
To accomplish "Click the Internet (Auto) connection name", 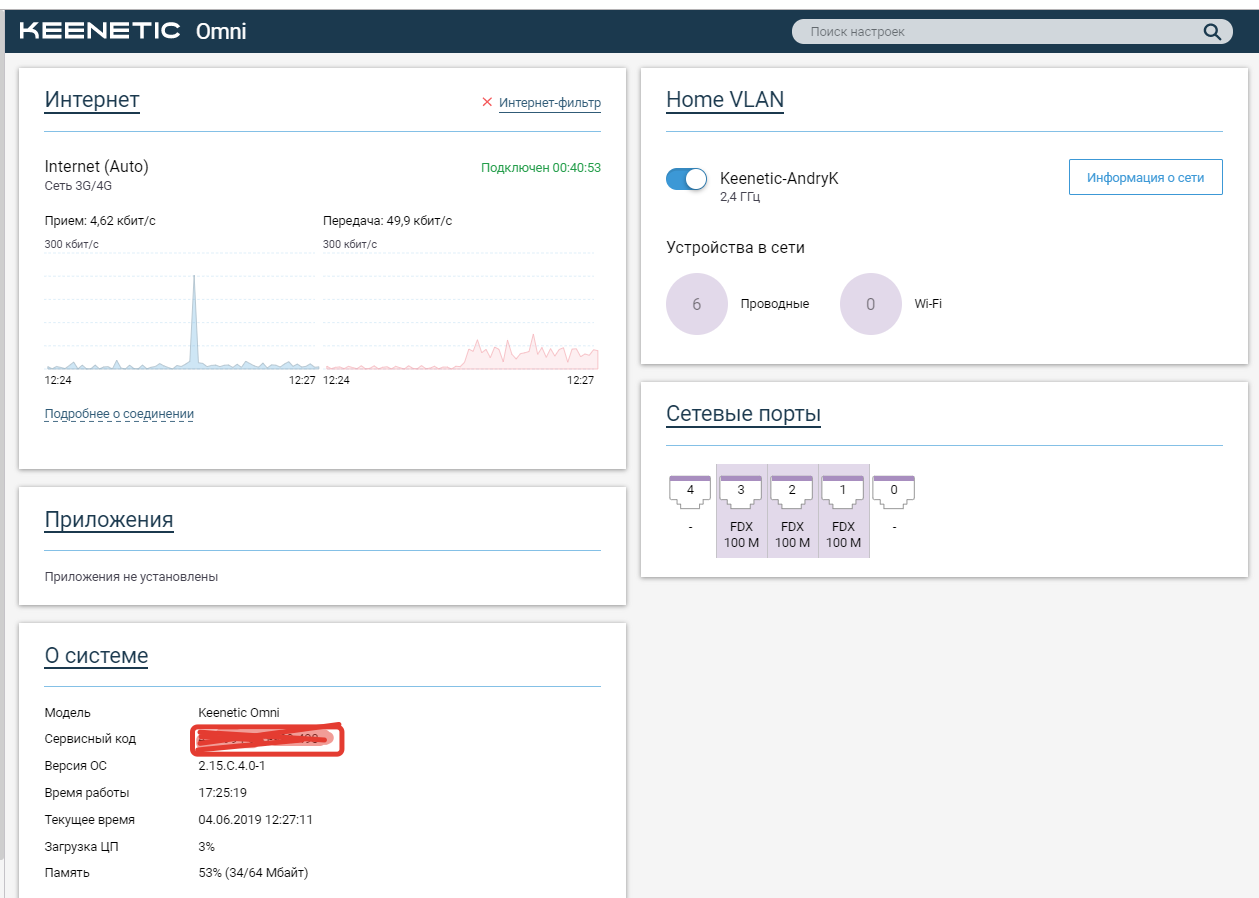I will (x=97, y=167).
